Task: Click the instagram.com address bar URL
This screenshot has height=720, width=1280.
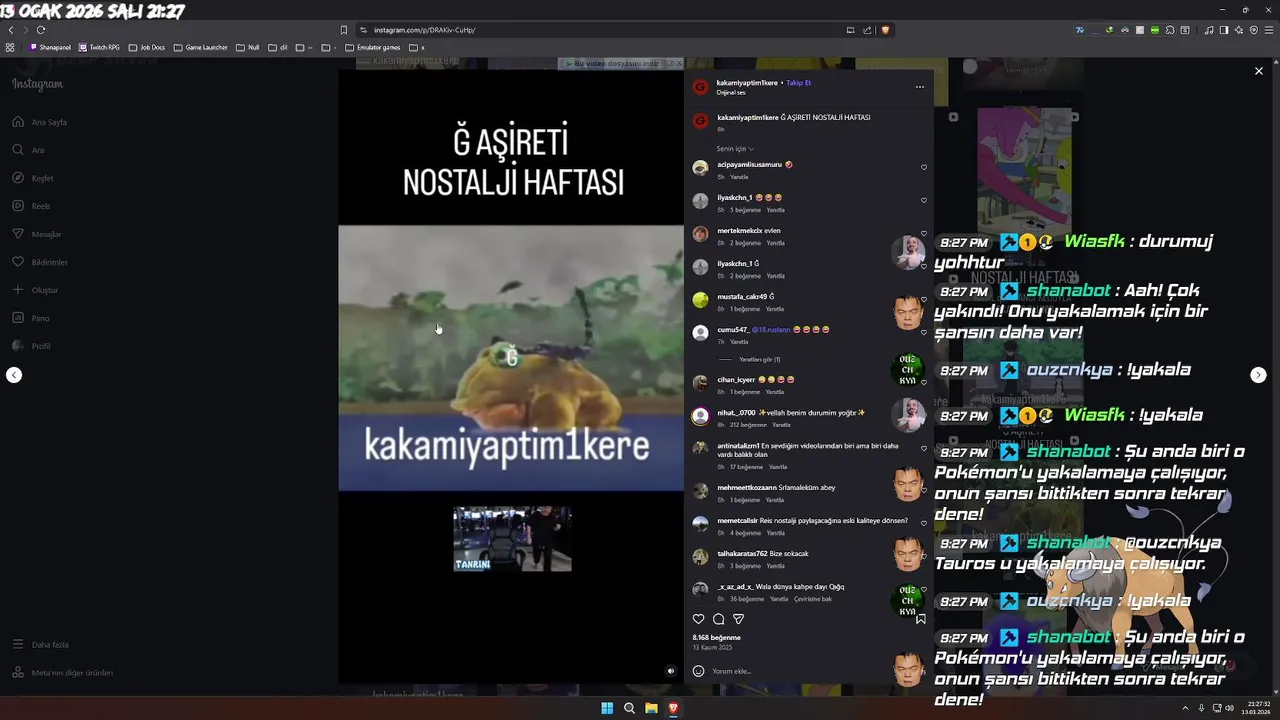Action: 424,30
